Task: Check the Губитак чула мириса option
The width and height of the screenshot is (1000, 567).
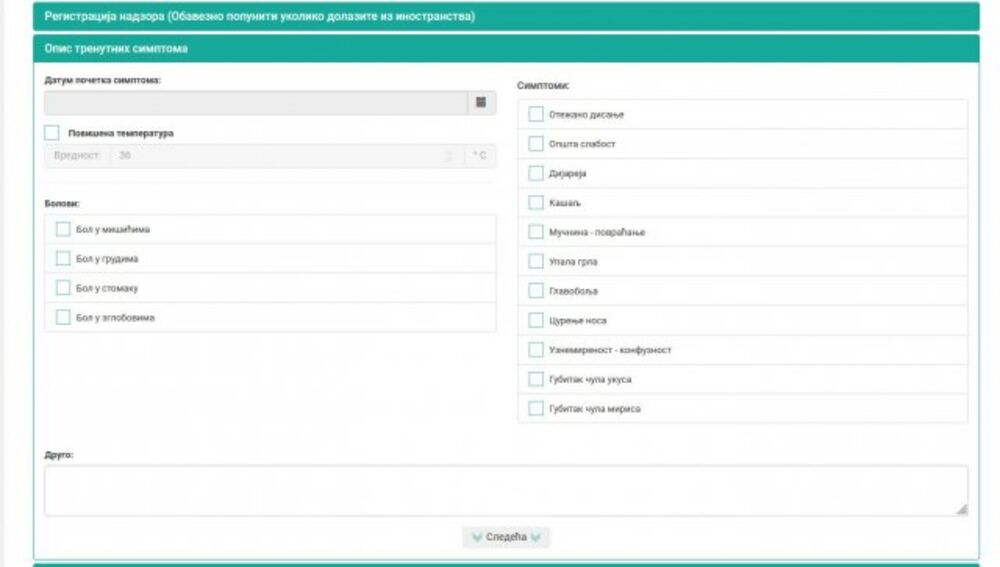Action: (x=536, y=408)
